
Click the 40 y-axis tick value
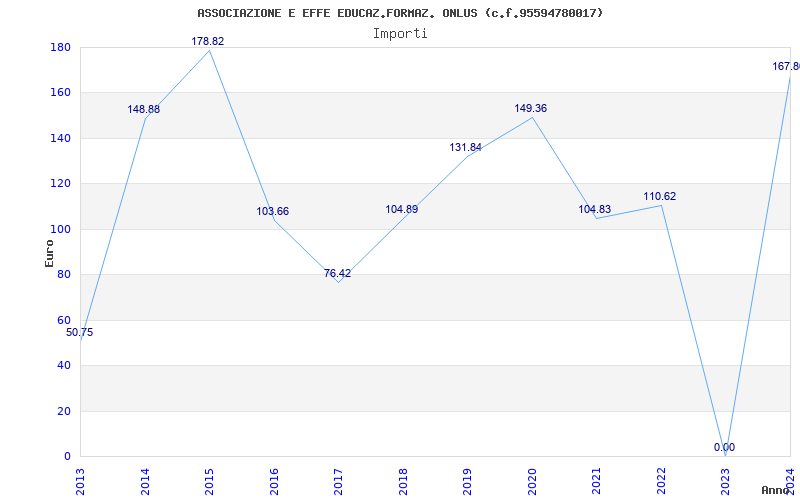coord(64,366)
